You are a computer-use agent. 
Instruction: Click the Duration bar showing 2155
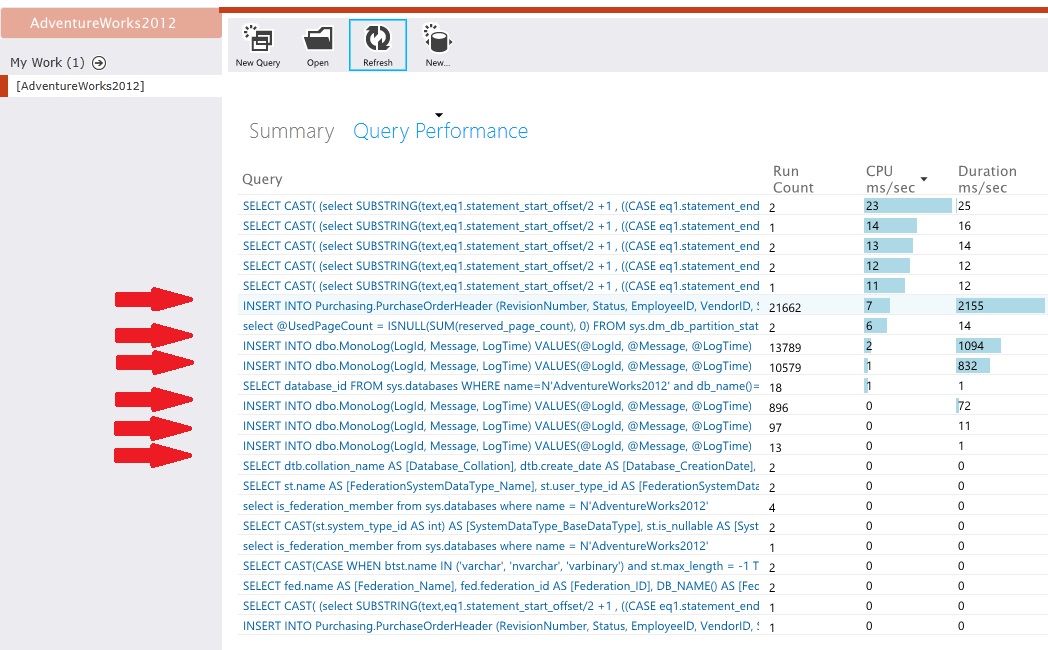pos(1000,306)
